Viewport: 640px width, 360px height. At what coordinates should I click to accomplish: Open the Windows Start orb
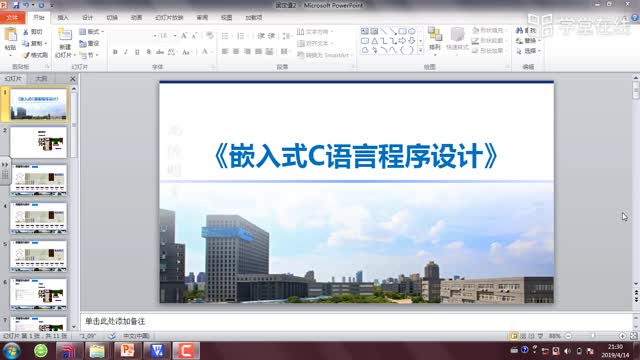(x=11, y=351)
